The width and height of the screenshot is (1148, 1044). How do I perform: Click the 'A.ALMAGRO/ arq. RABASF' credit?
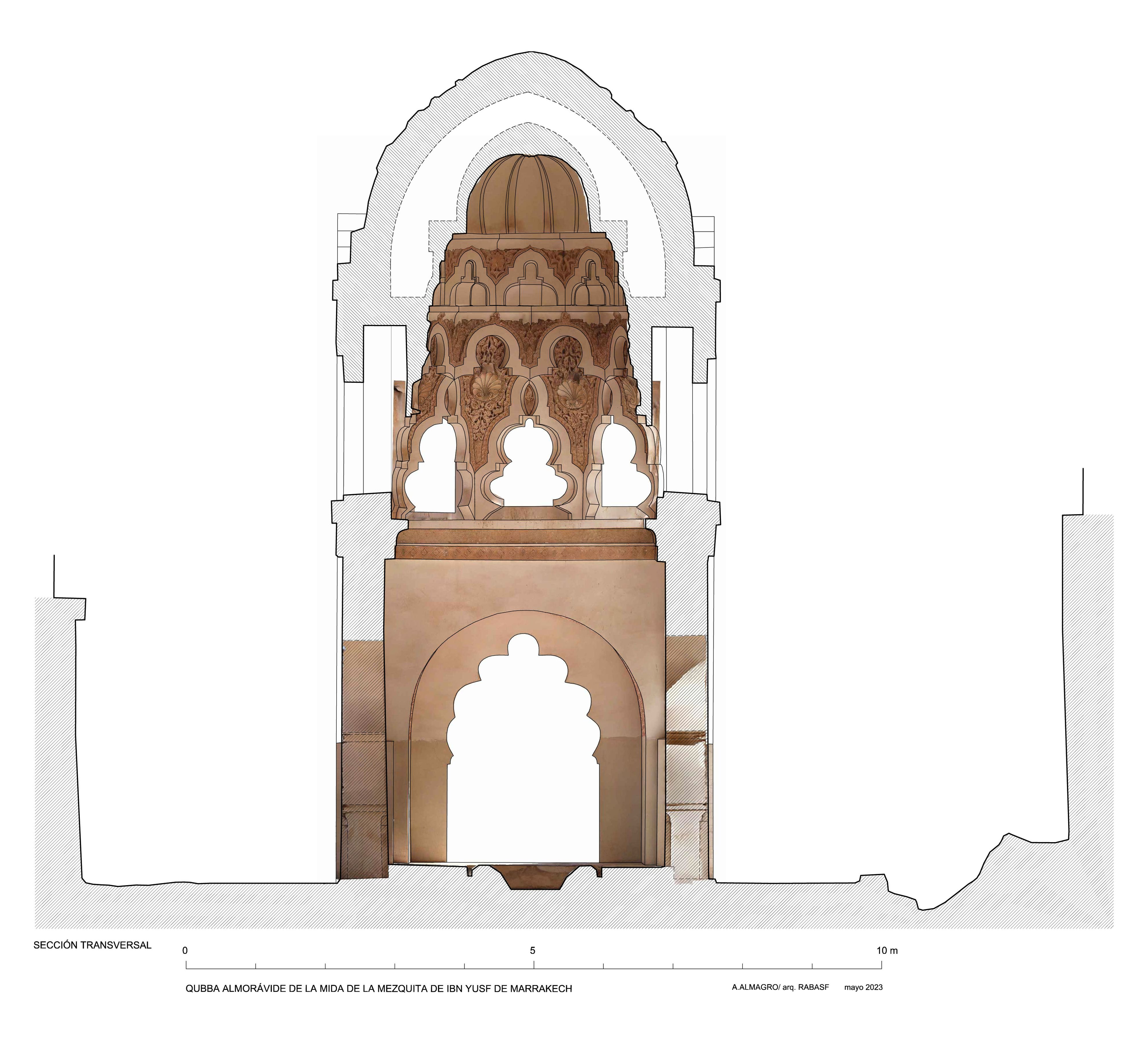(x=781, y=987)
